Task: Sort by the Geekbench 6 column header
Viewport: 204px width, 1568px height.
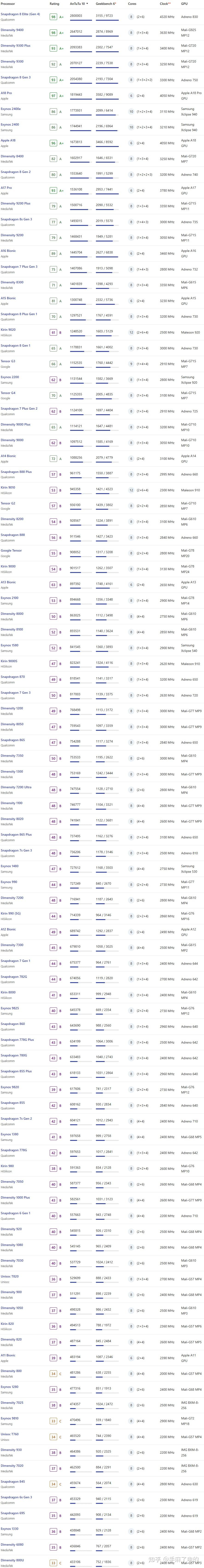Action: pyautogui.click(x=105, y=4)
